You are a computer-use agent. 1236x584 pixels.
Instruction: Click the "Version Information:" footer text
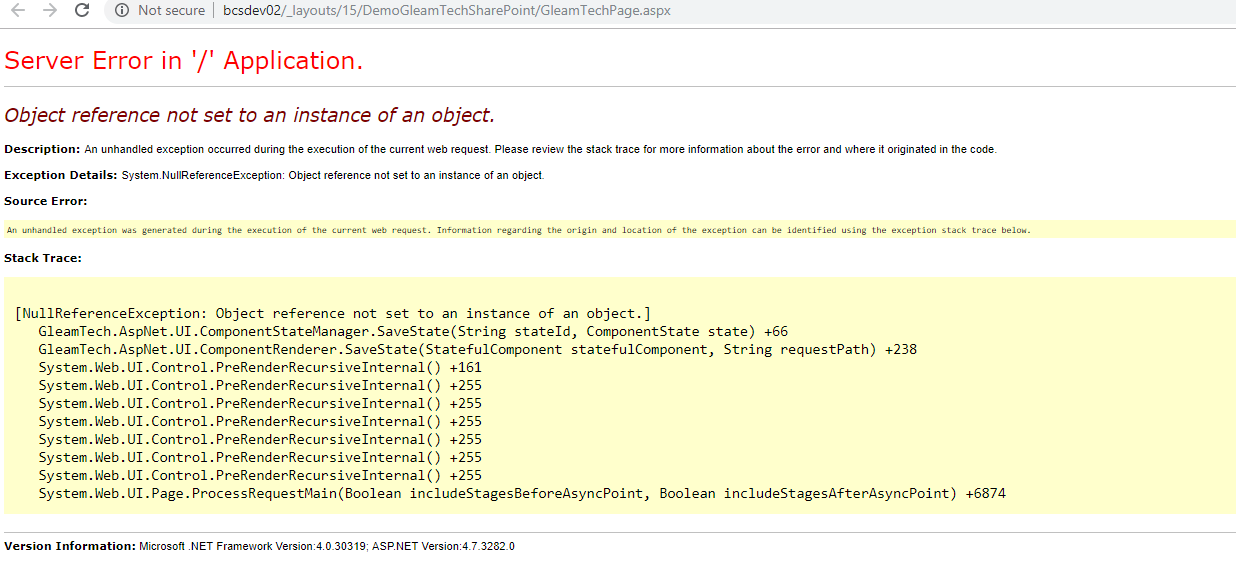coord(70,546)
